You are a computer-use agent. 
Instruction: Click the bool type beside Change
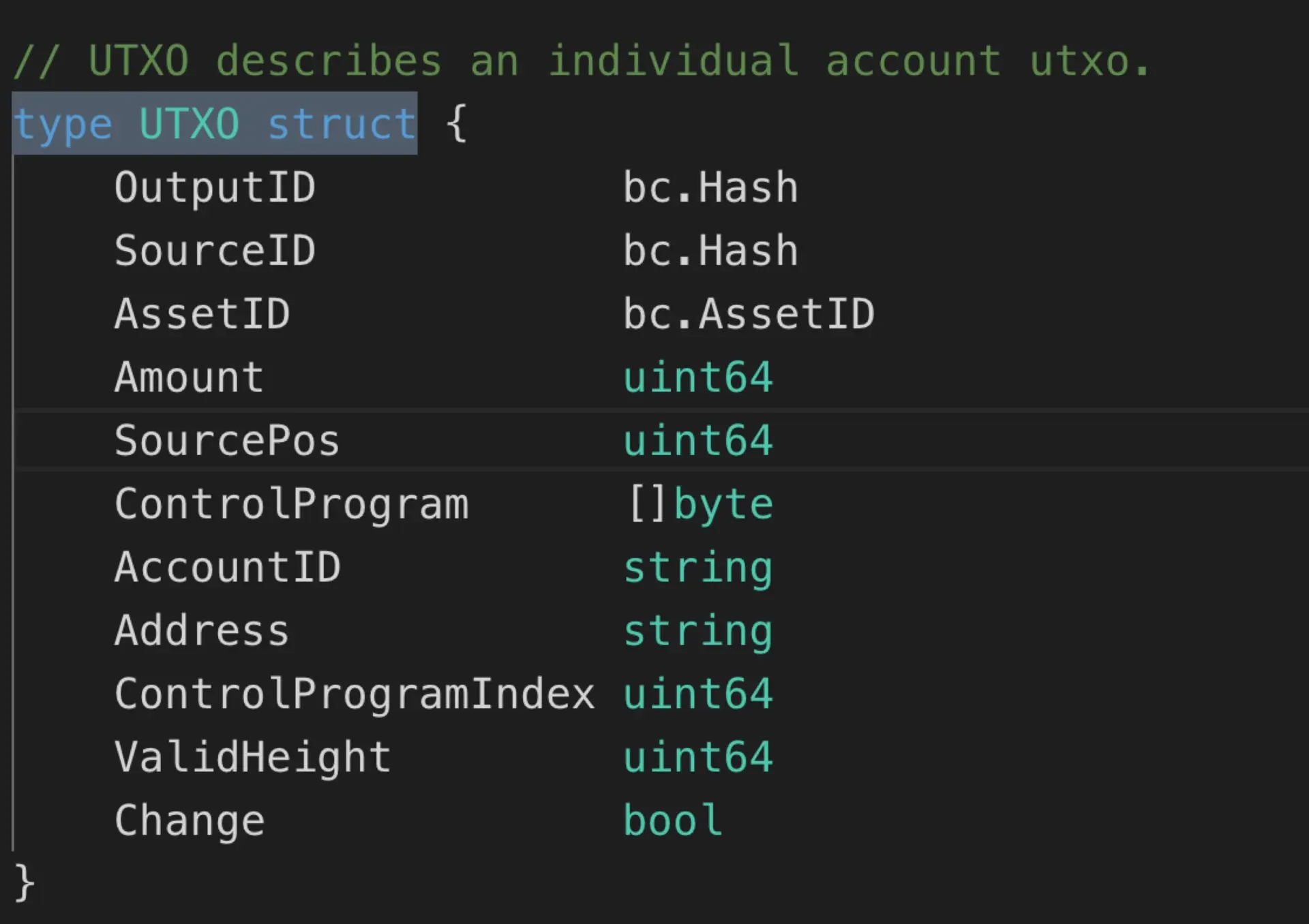(x=672, y=821)
